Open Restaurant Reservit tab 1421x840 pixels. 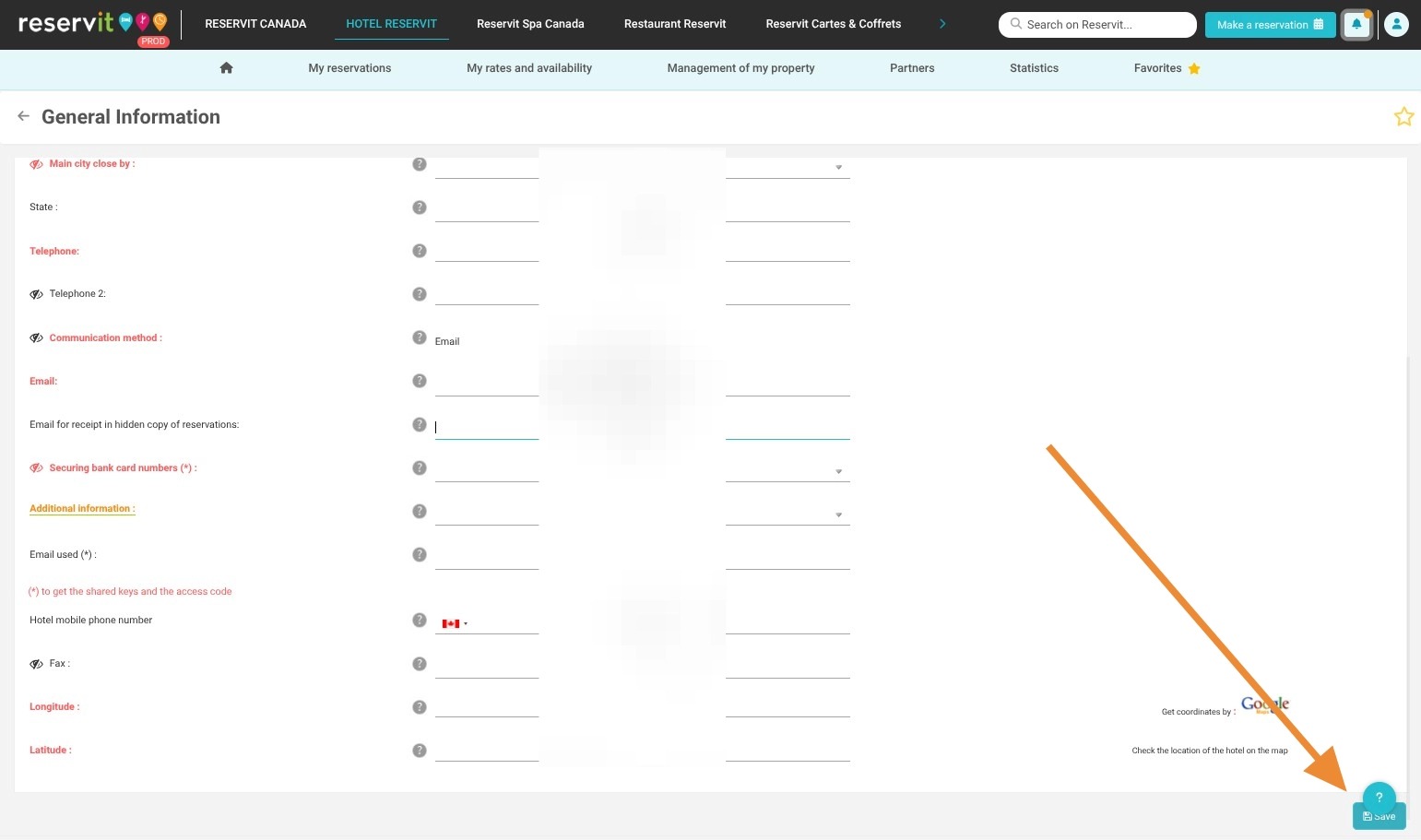[x=675, y=24]
